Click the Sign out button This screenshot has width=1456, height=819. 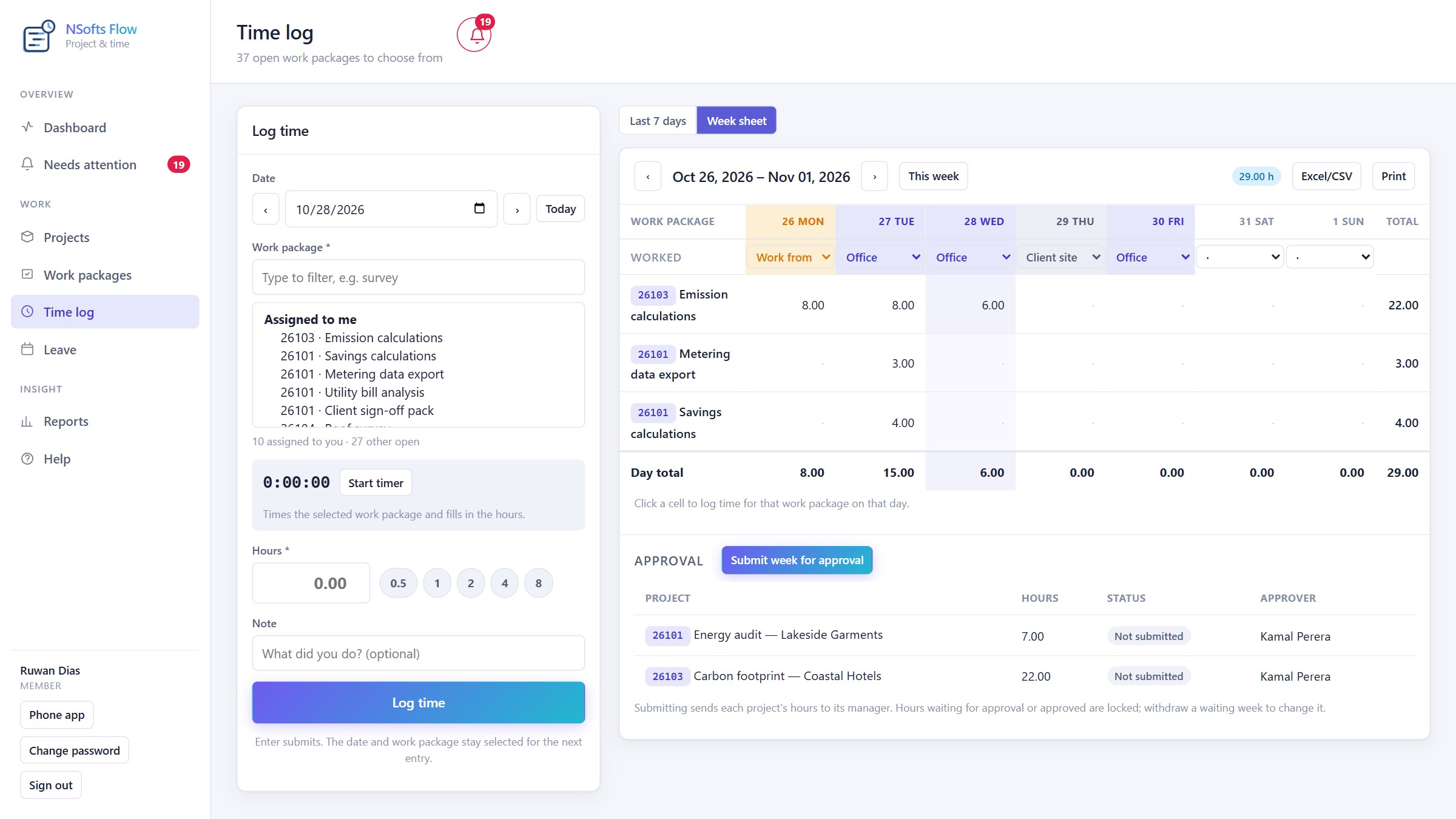[x=50, y=785]
